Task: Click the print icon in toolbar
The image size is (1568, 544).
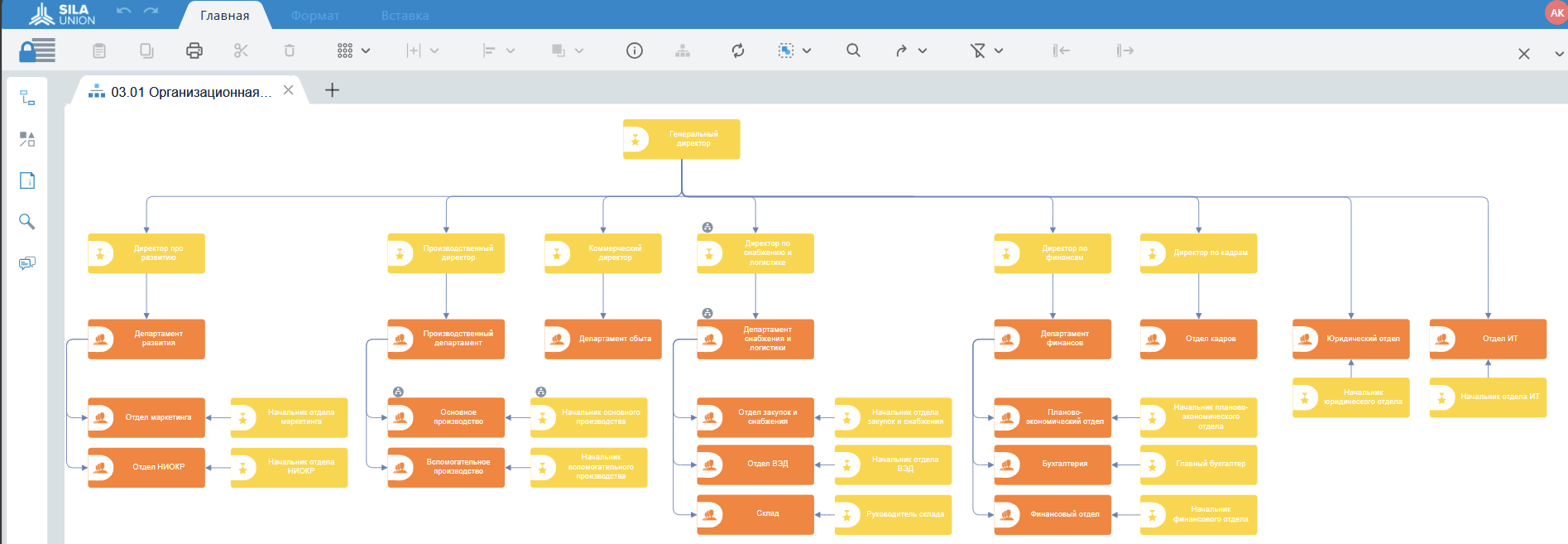Action: click(x=194, y=51)
